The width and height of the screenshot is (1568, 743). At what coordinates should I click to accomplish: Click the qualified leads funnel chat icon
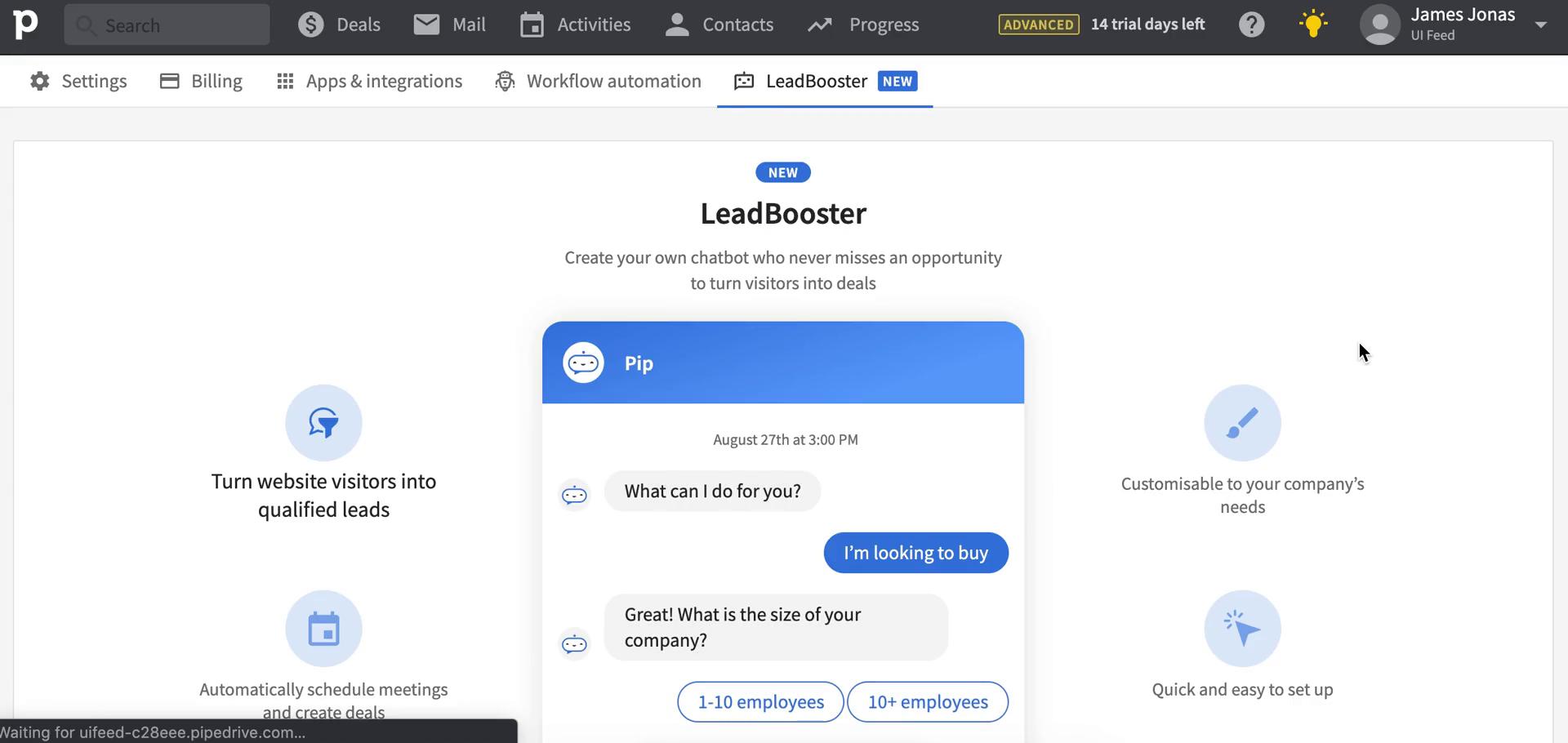click(x=323, y=423)
